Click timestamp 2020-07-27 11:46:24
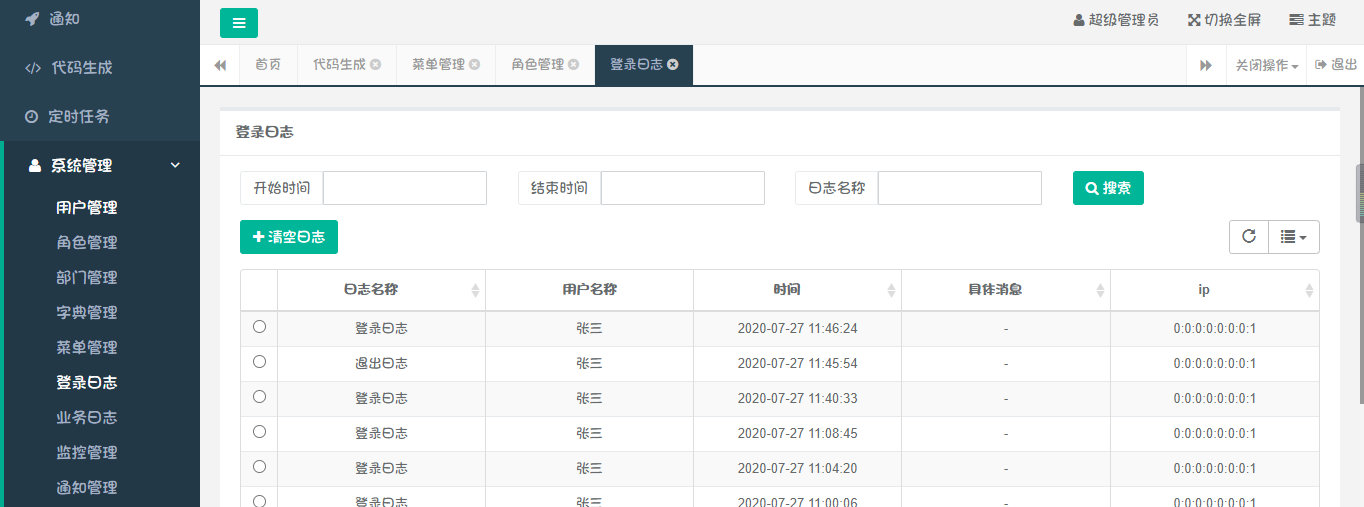 click(x=797, y=328)
